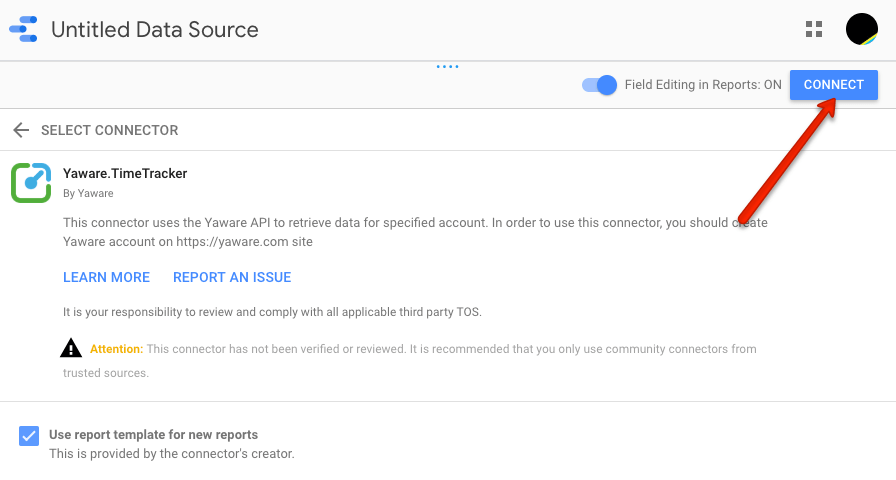896x480 pixels.
Task: Toggle Field Editing in Reports switch
Action: pyautogui.click(x=599, y=85)
